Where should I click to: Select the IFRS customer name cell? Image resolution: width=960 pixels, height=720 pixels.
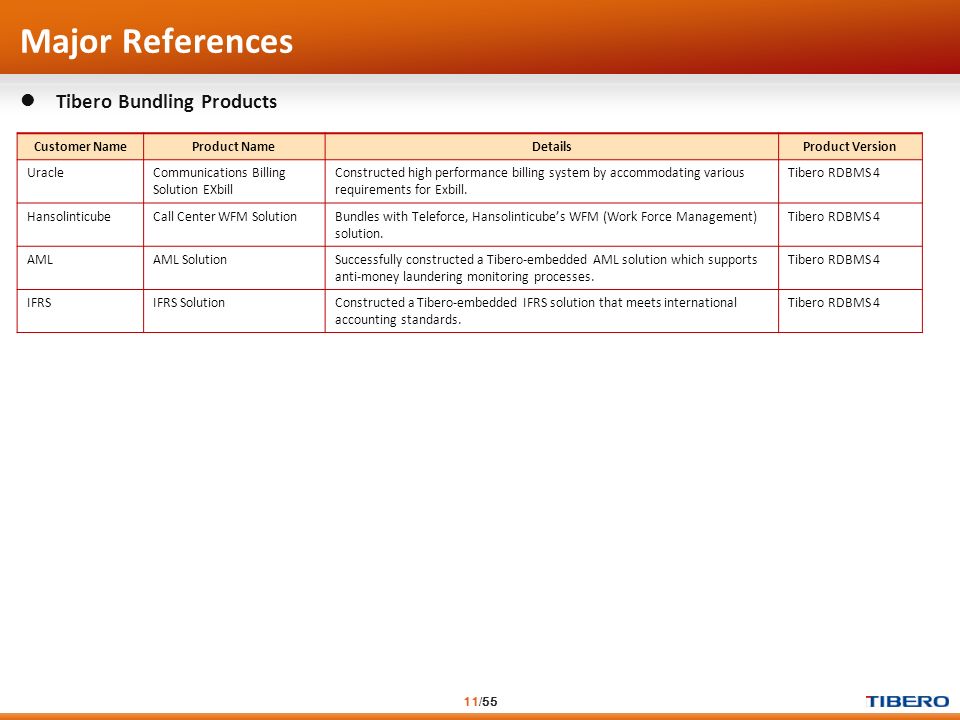tap(80, 311)
